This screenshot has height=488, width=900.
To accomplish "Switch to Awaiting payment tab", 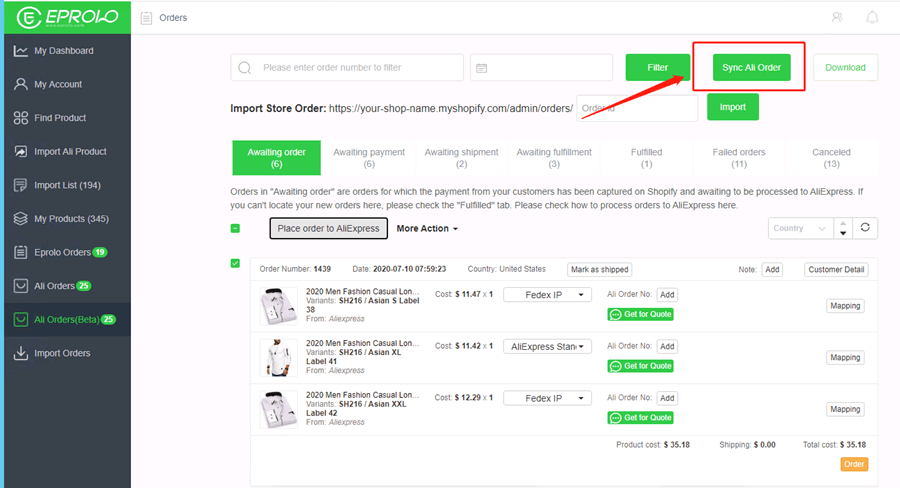I will click(x=369, y=157).
